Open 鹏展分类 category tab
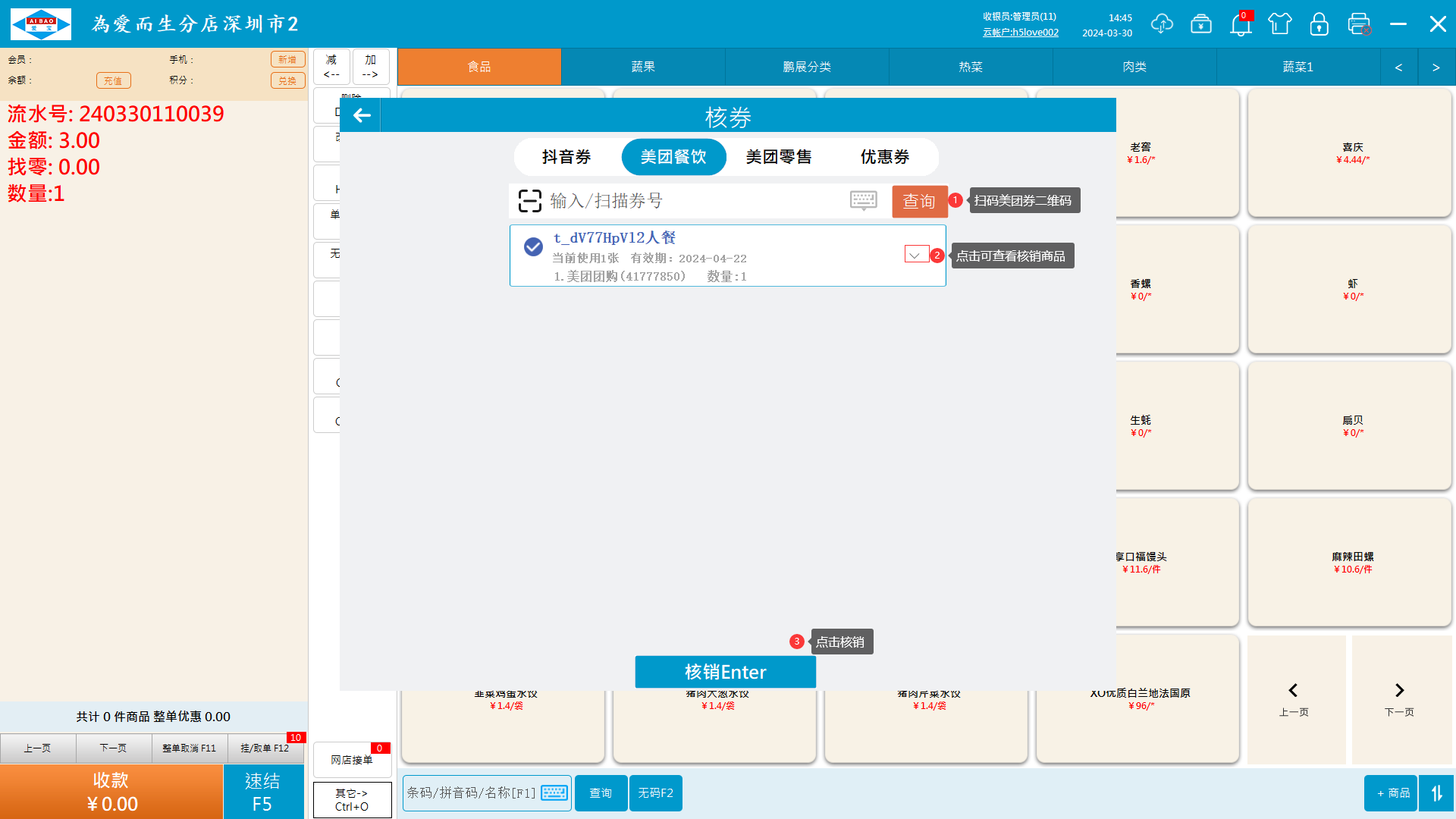The height and width of the screenshot is (819, 1456). tap(807, 67)
